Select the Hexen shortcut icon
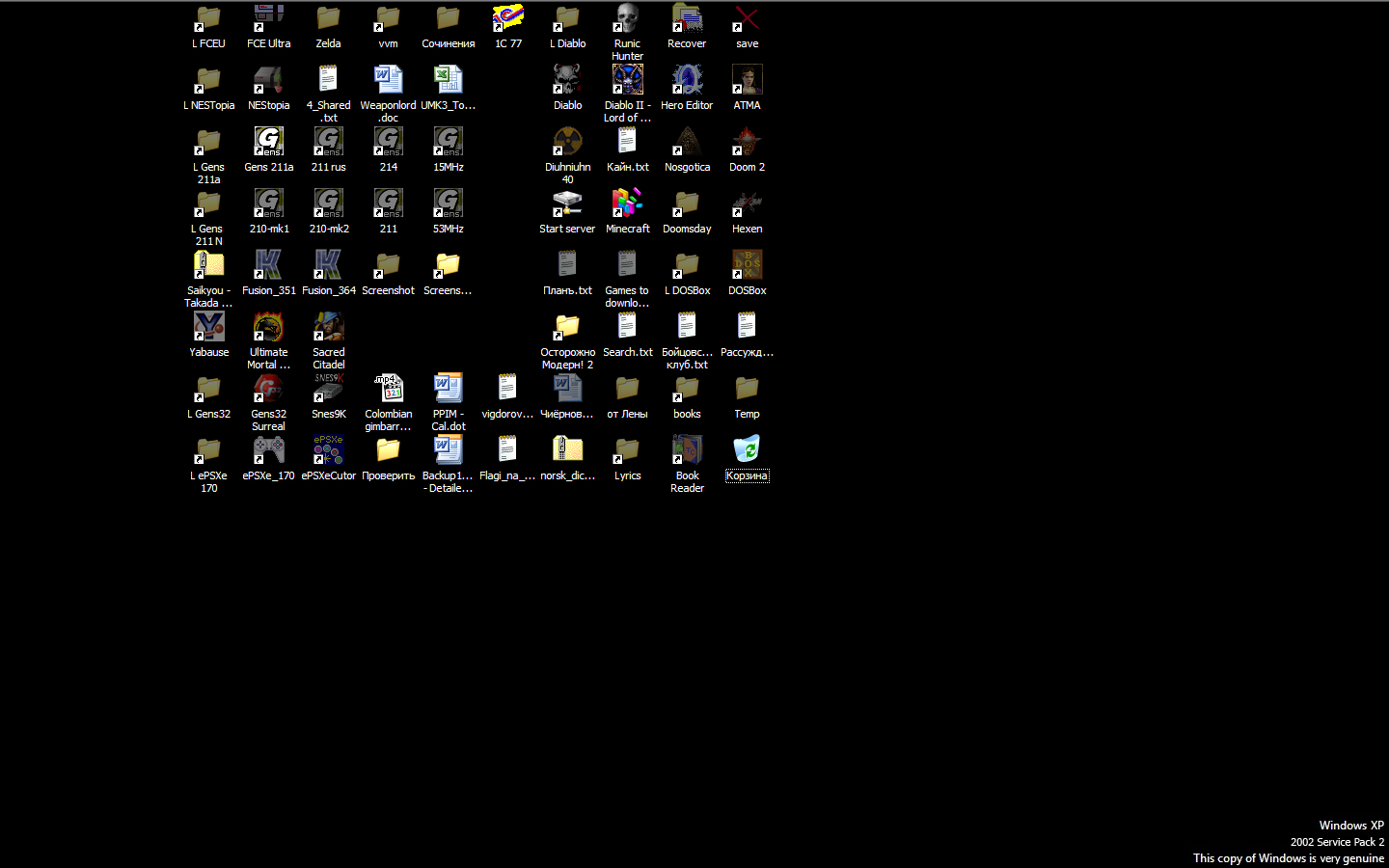Image resolution: width=1389 pixels, height=868 pixels. click(747, 204)
